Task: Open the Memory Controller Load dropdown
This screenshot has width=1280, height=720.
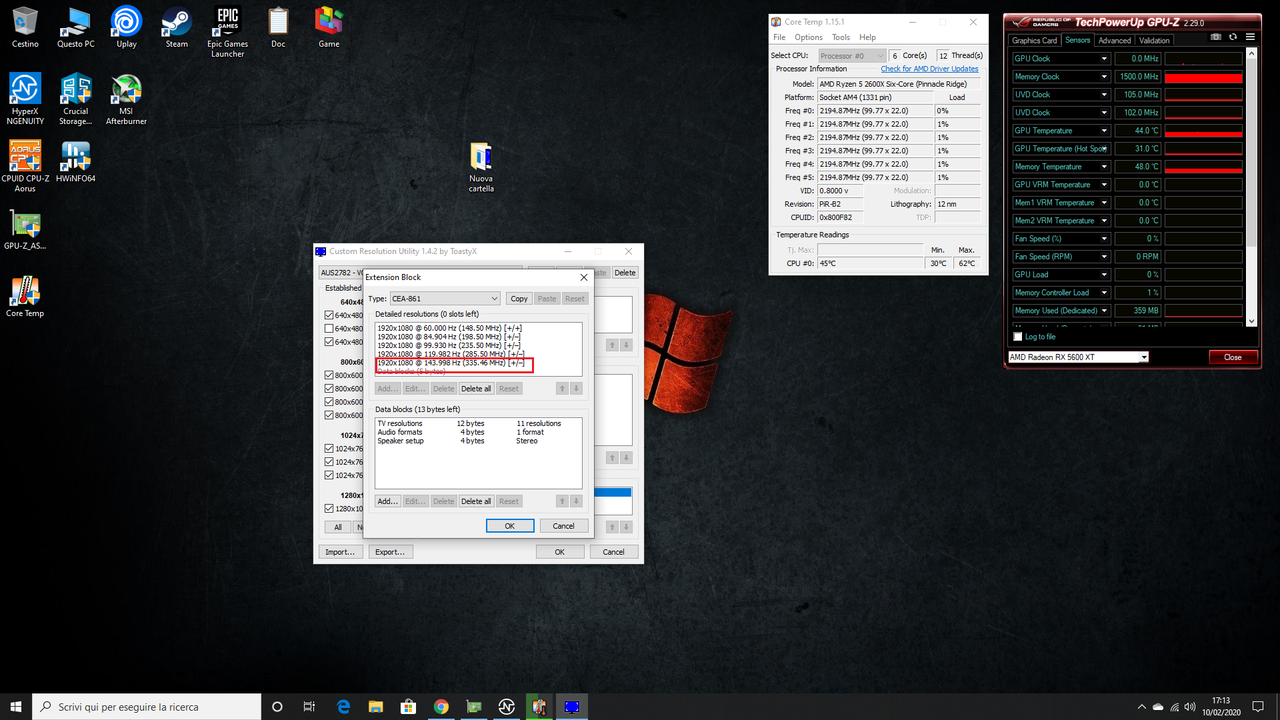Action: pyautogui.click(x=1104, y=293)
